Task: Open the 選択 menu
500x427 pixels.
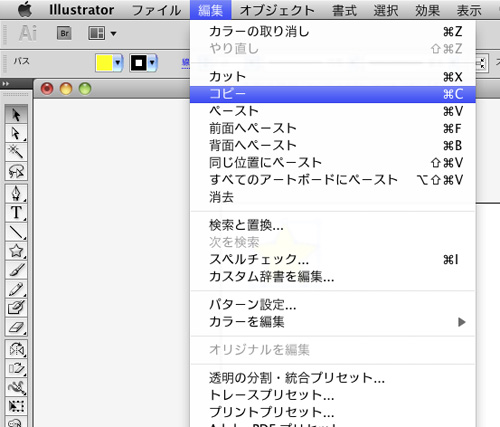Action: pos(386,10)
